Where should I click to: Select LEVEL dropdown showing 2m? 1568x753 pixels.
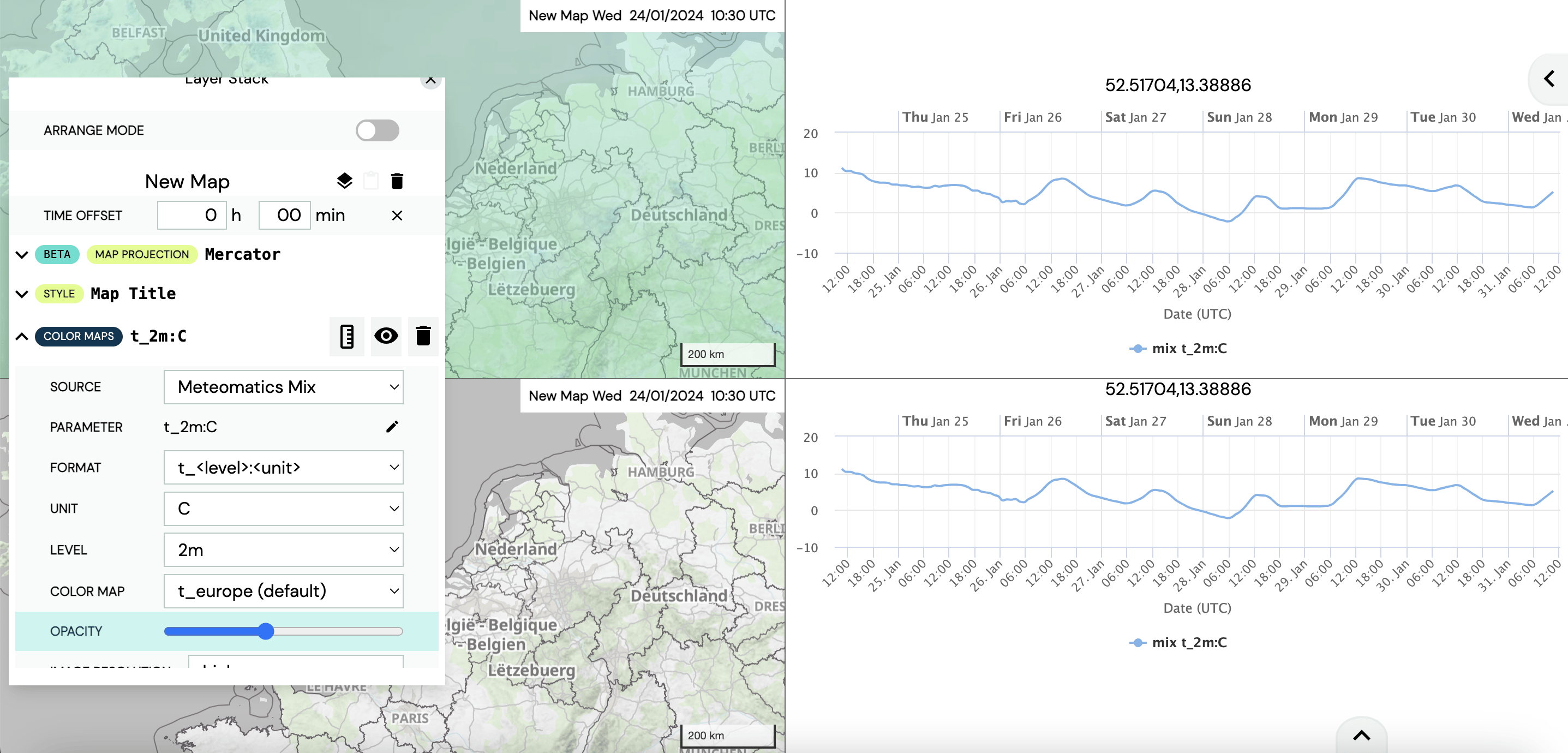coord(283,549)
